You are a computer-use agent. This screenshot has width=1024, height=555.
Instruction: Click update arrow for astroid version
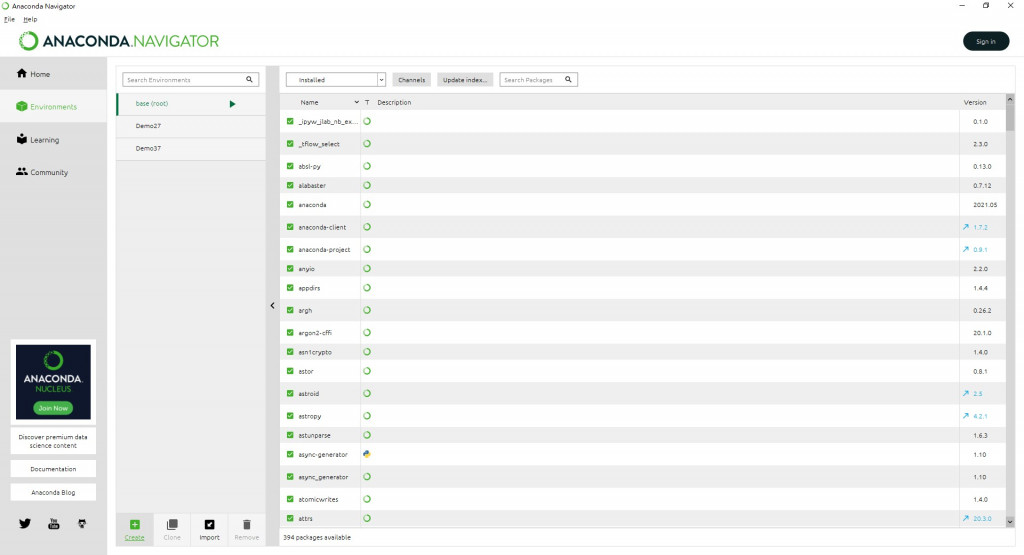tap(965, 393)
